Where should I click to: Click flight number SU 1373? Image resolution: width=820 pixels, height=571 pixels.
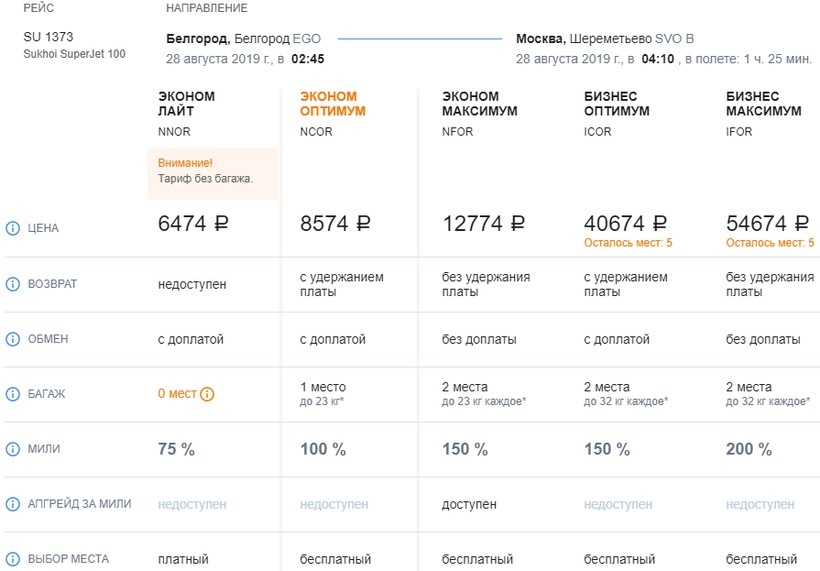click(x=48, y=37)
